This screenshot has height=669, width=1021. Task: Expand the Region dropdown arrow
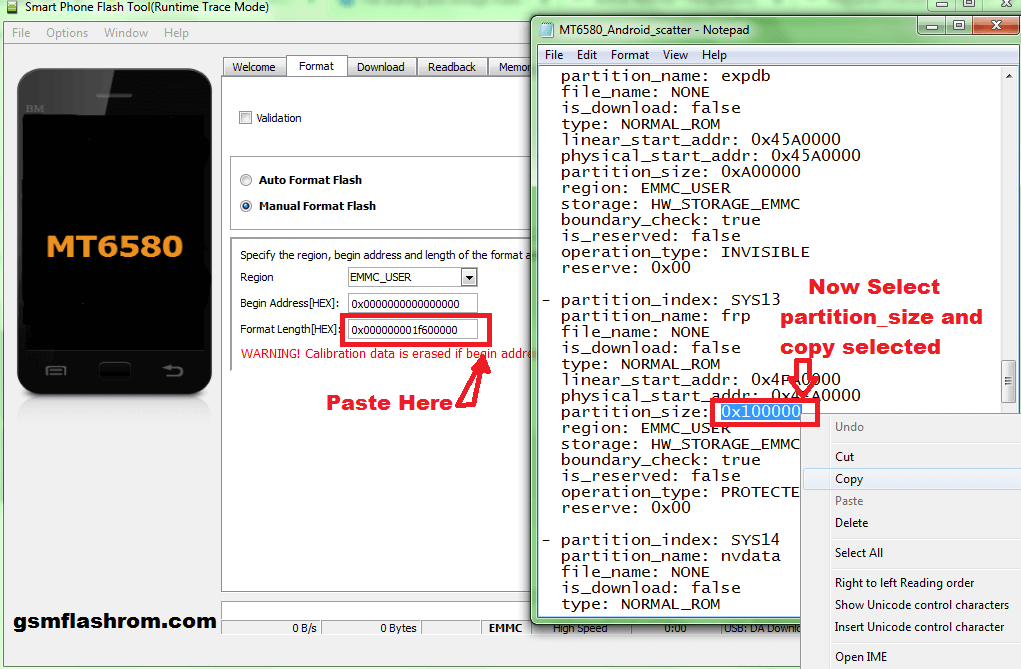(469, 278)
